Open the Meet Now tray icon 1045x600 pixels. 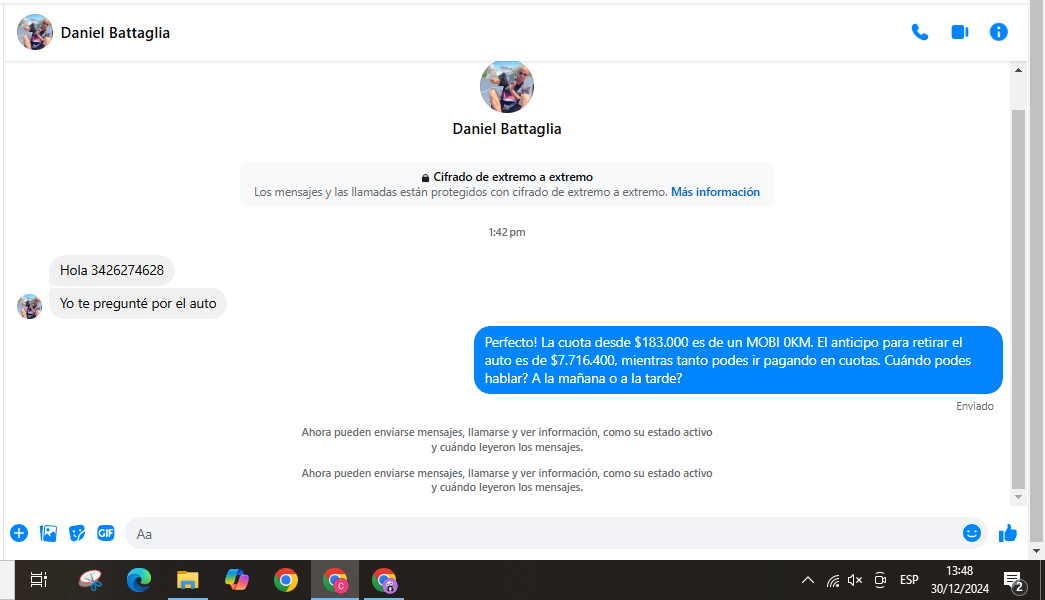pyautogui.click(x=880, y=580)
